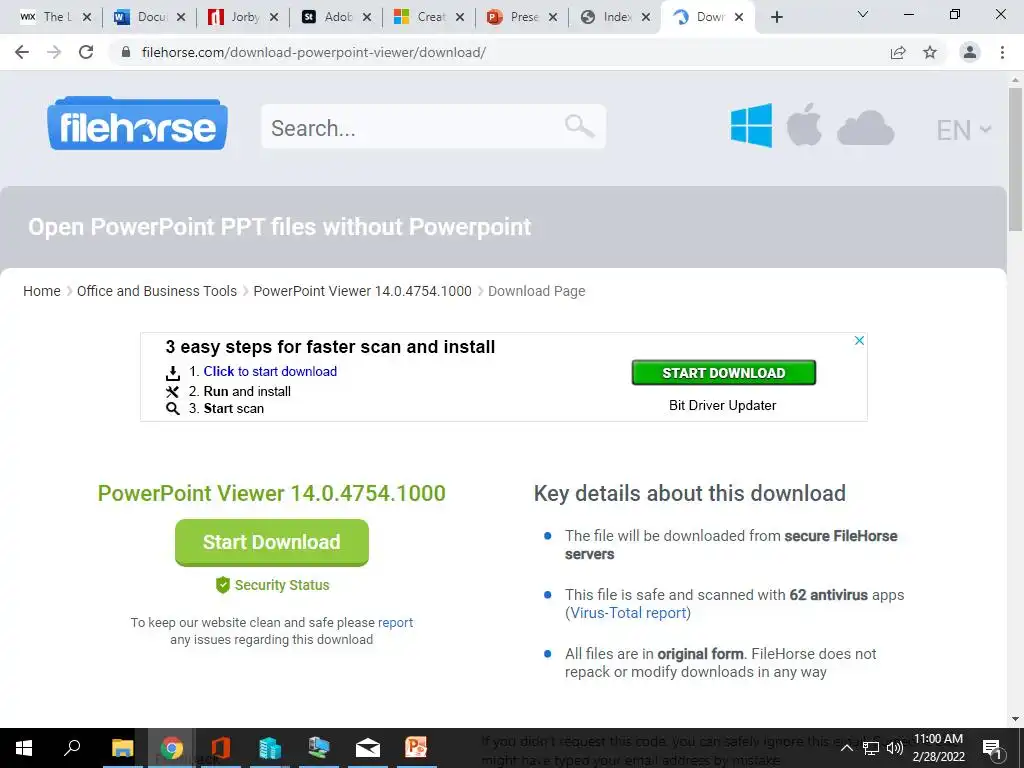Screen dimensions: 1024x768
Task: Click the report link
Action: point(395,622)
